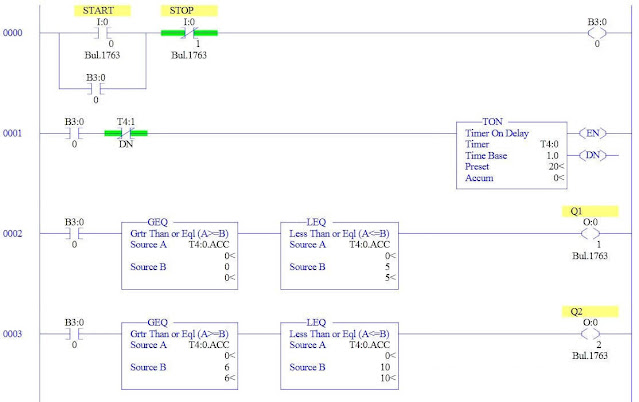Click Source A T4:0.ACC in rung 0003 LEQ
The image size is (639, 402).
click(x=369, y=345)
